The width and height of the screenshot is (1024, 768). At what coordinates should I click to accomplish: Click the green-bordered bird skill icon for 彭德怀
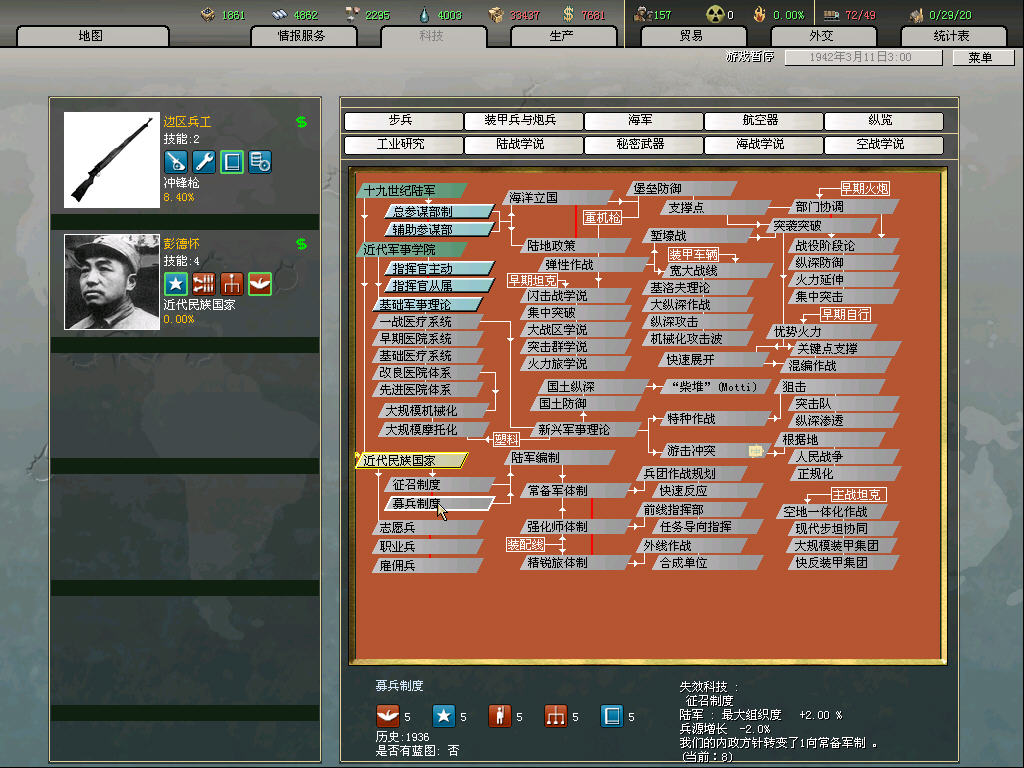260,283
